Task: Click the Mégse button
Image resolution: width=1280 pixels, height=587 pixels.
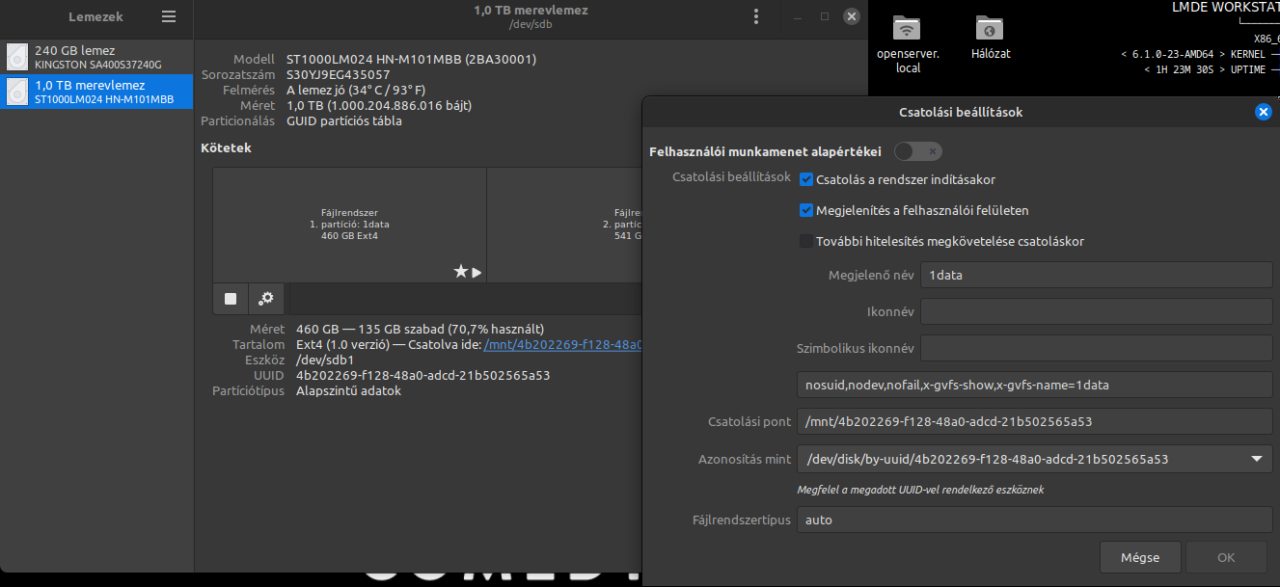Action: coord(1140,557)
